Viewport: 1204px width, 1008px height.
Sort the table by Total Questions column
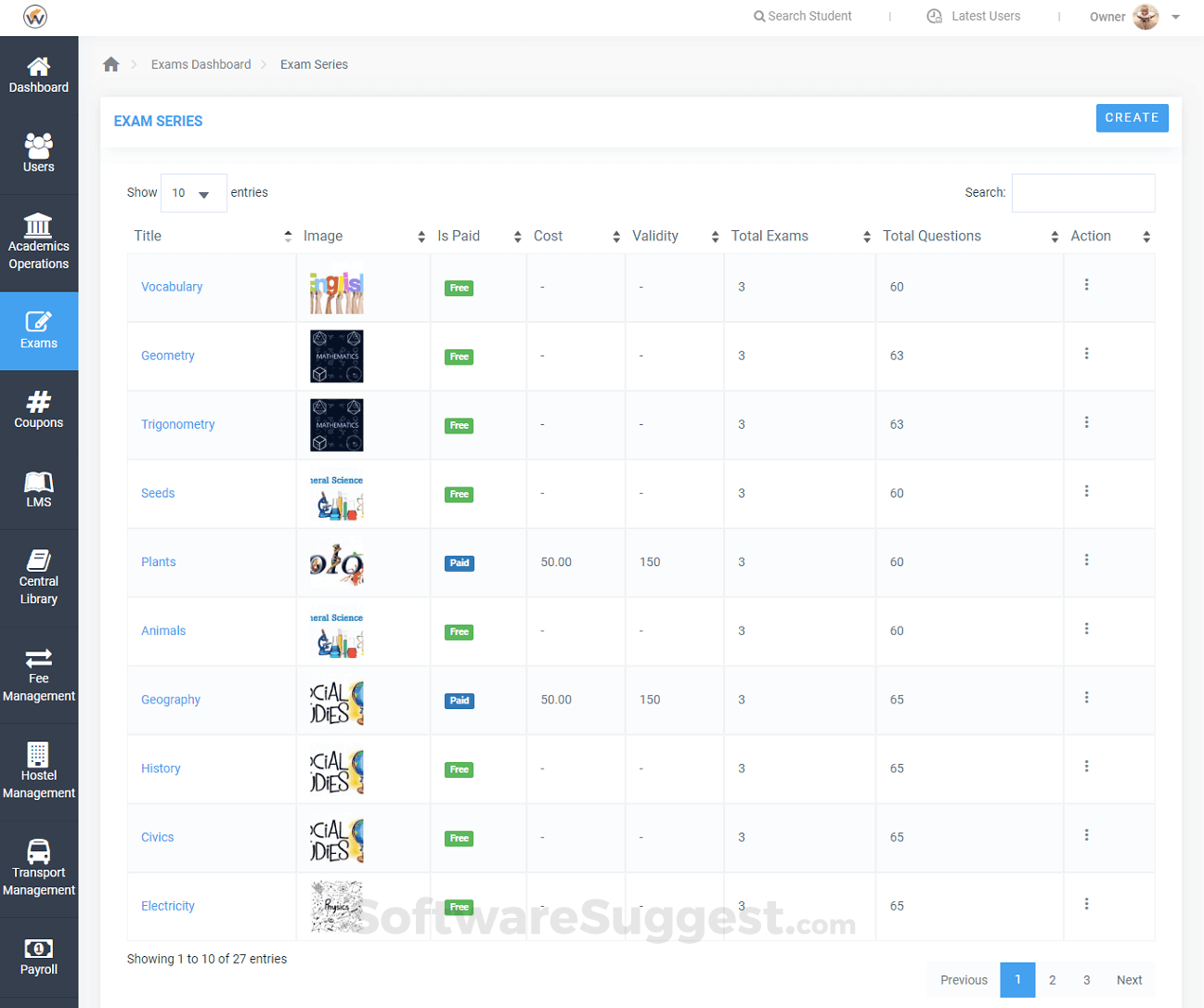pos(931,236)
